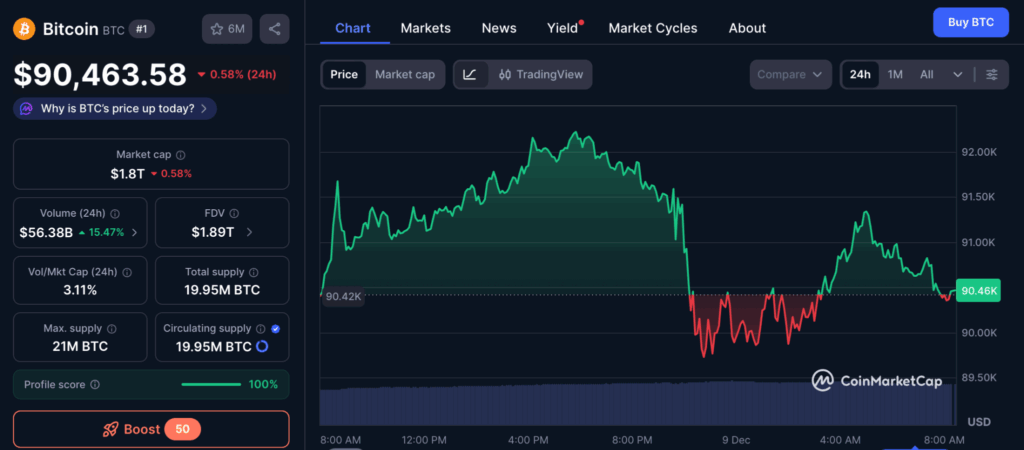Click the Market cap info icon
This screenshot has width=1024, height=450.
point(180,155)
